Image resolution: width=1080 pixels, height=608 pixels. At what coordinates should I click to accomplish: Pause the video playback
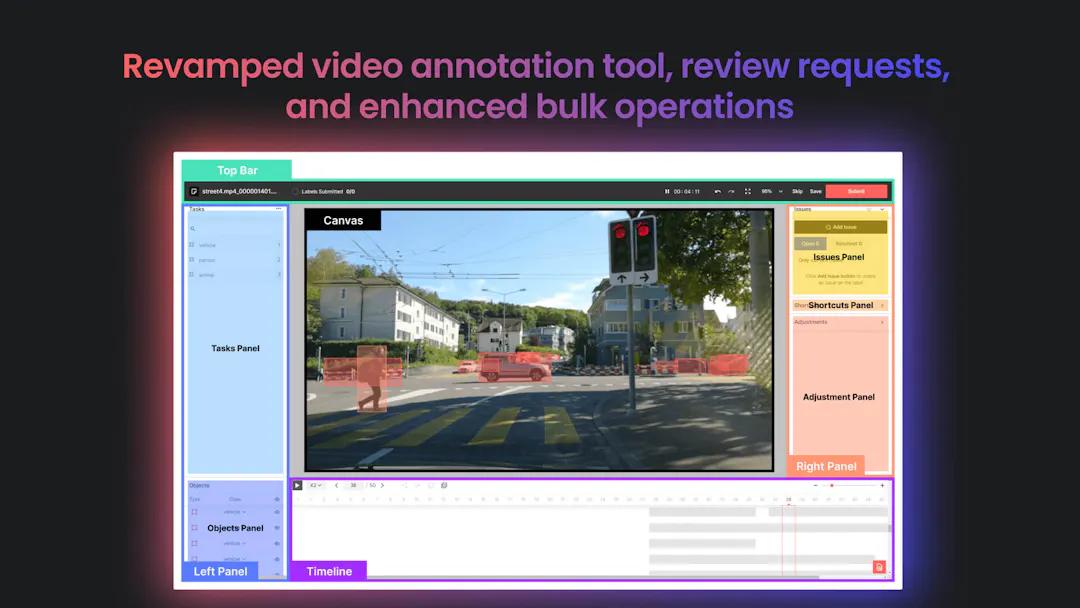(667, 190)
